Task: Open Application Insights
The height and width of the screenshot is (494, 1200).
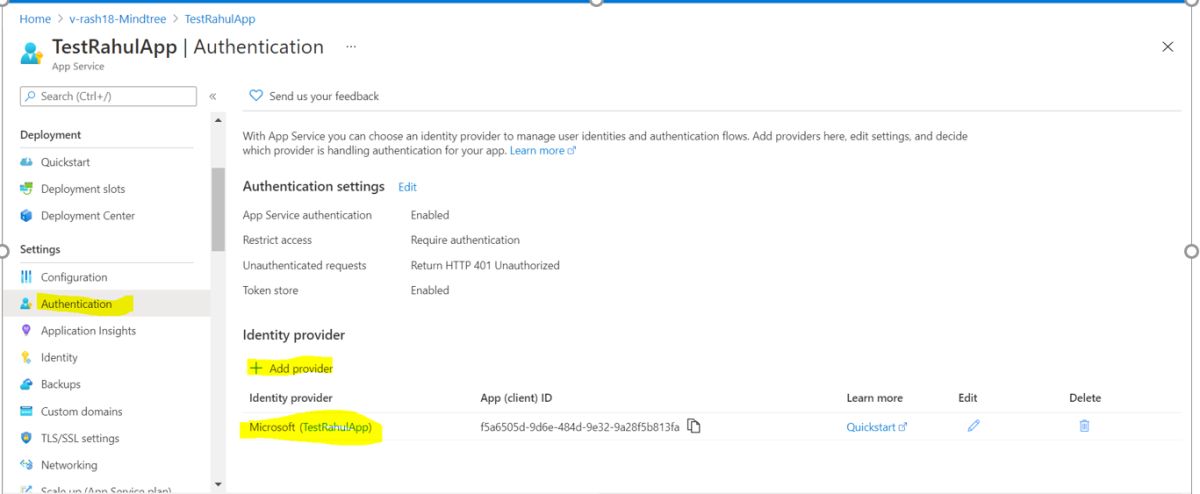Action: tap(88, 331)
